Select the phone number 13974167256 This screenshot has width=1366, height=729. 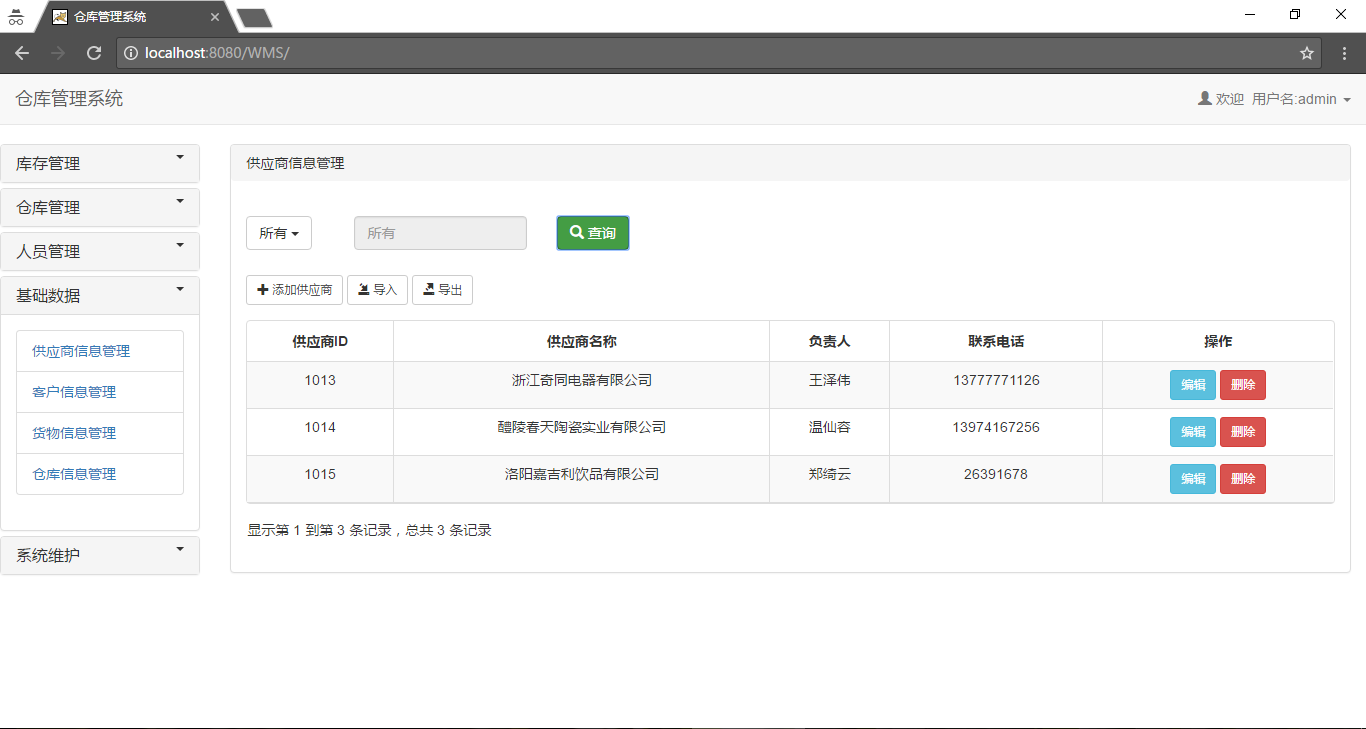pyautogui.click(x=996, y=427)
